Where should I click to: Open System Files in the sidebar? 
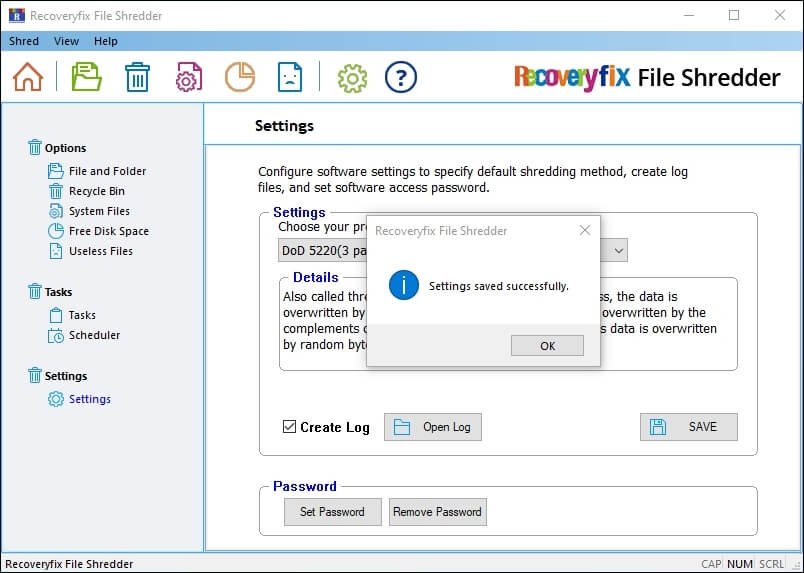pyautogui.click(x=99, y=211)
